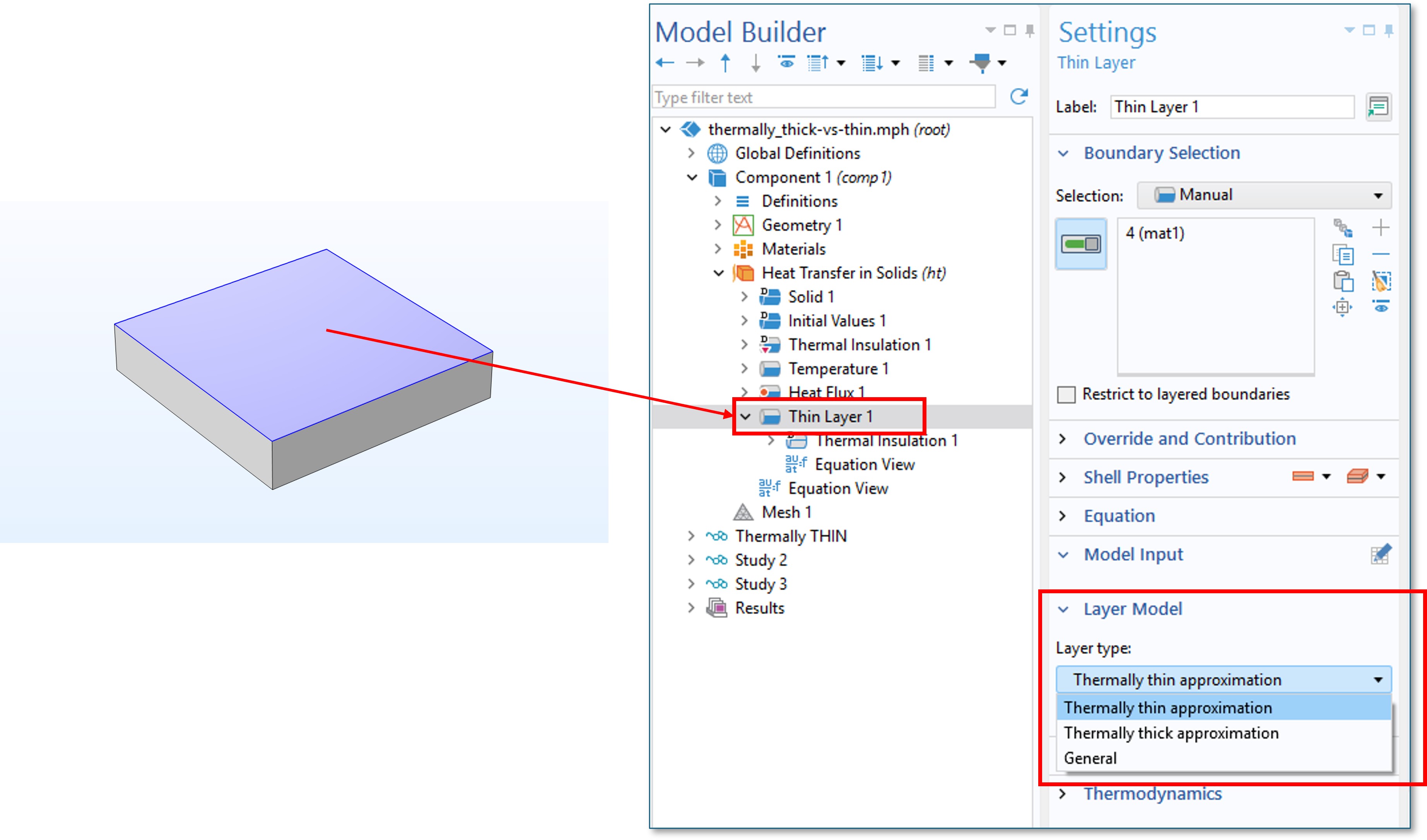Expand the Global Definitions node
Image resolution: width=1427 pixels, height=840 pixels.
tap(691, 154)
